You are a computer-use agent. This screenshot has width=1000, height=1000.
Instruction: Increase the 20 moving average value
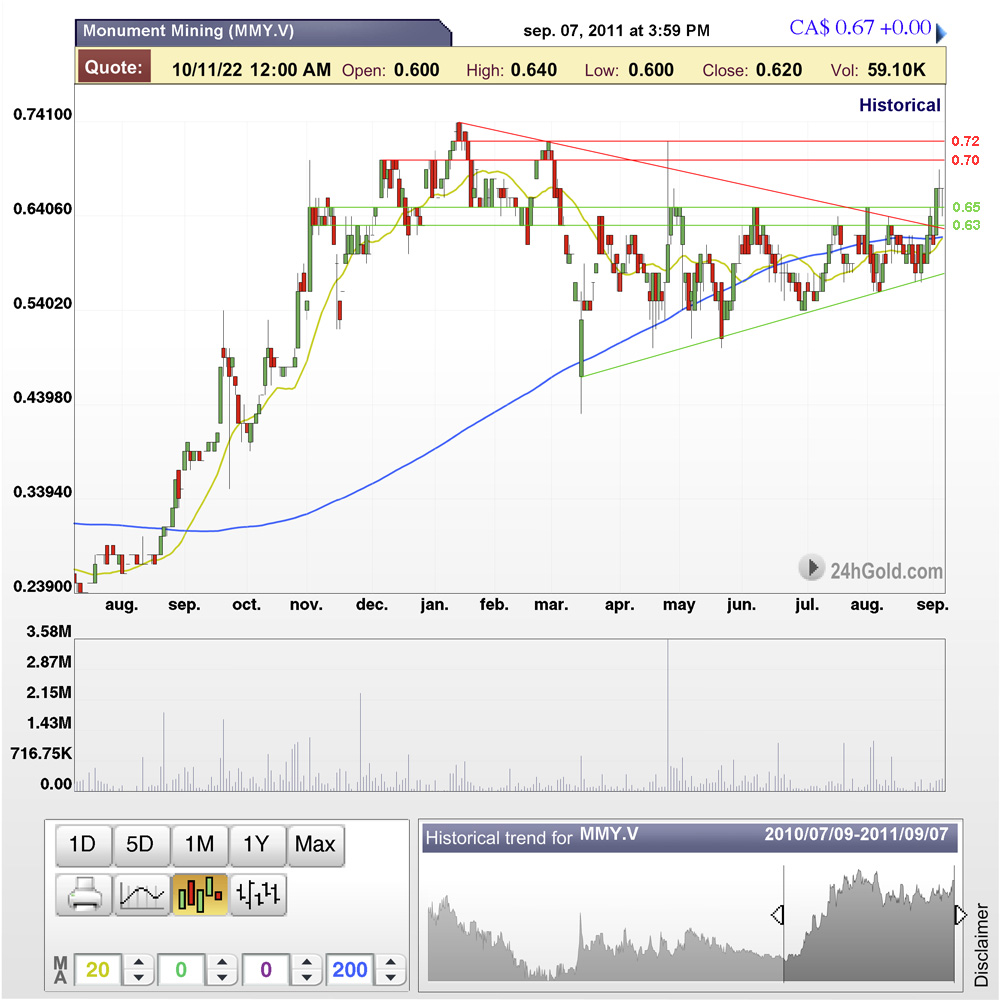coord(138,962)
